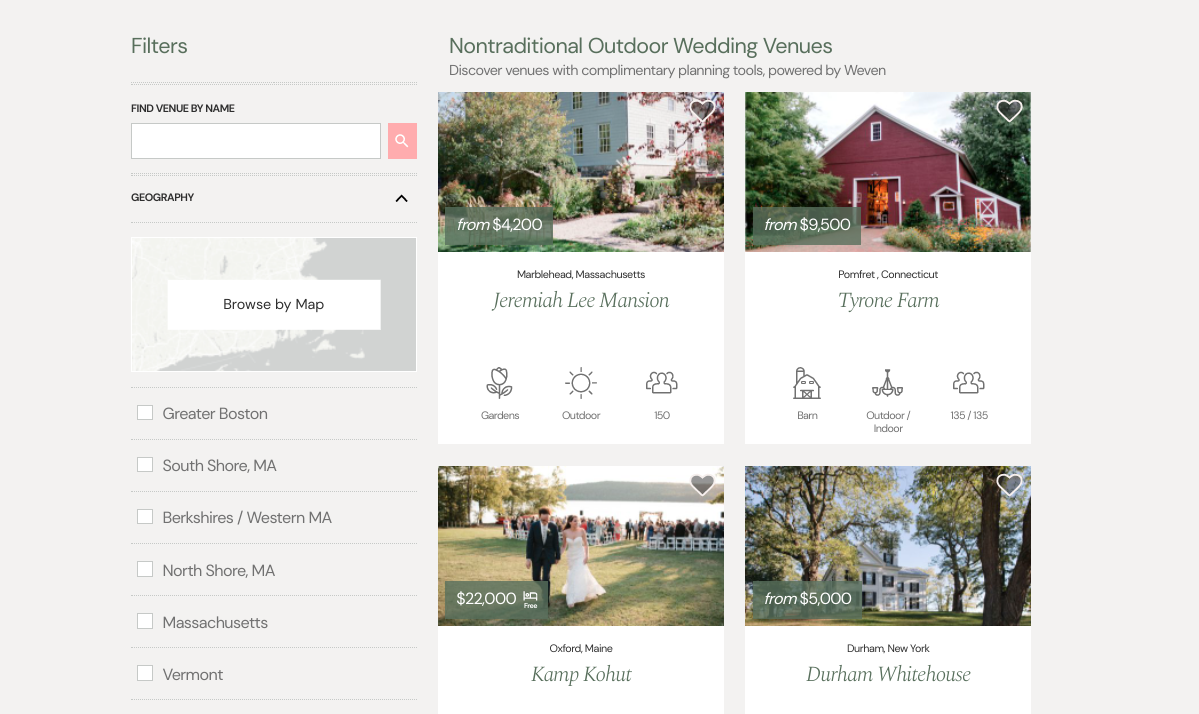Image resolution: width=1199 pixels, height=714 pixels.
Task: Click the Outdoor / Indoor chandelier icon
Action: tap(888, 383)
